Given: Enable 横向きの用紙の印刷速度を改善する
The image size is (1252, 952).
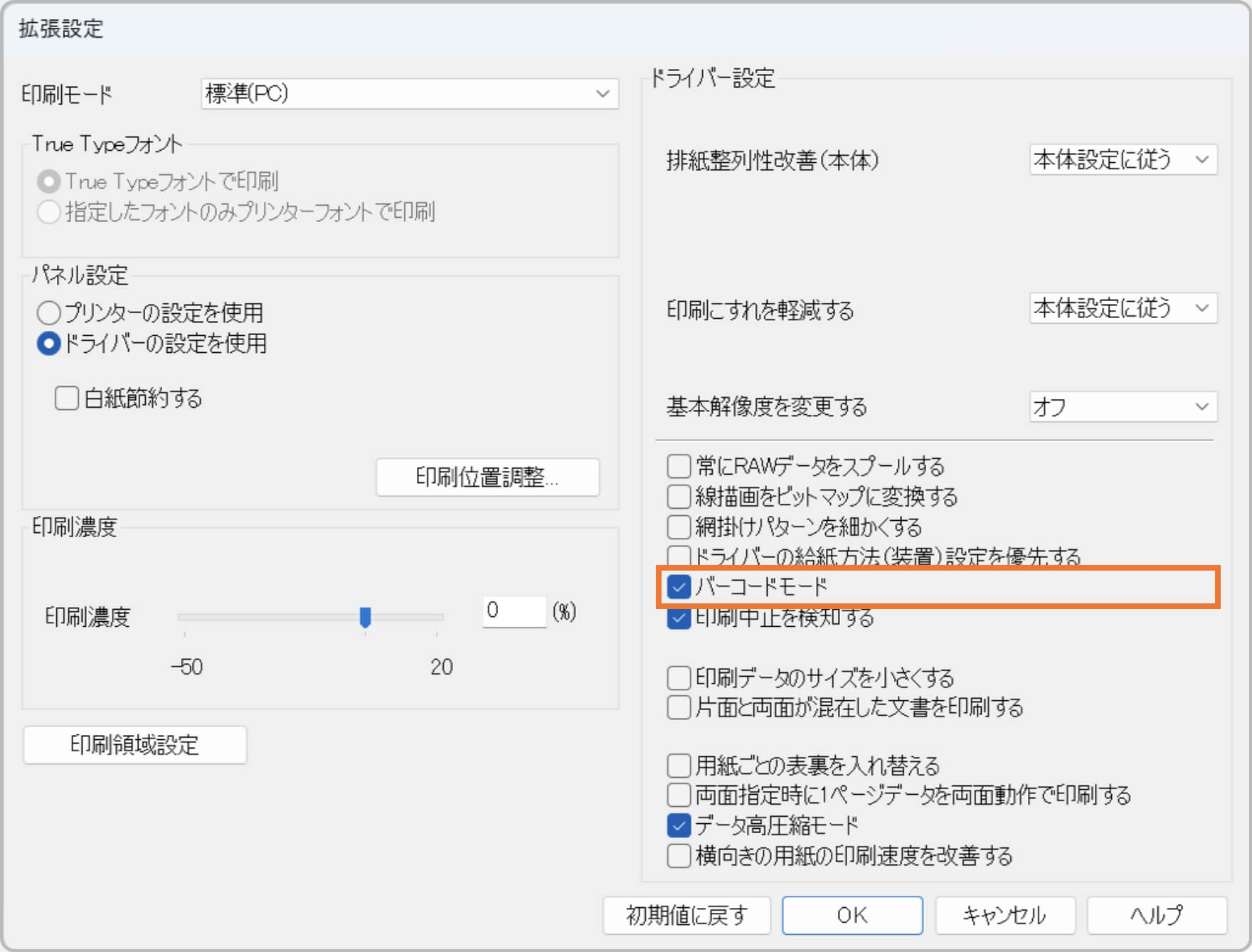Looking at the screenshot, I should click(x=678, y=856).
